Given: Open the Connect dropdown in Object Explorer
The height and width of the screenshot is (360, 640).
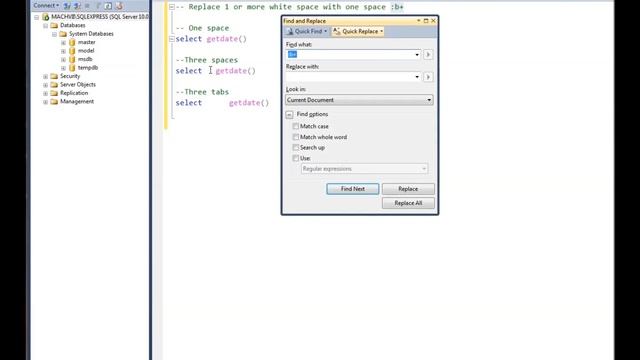Looking at the screenshot, I should (x=46, y=6).
